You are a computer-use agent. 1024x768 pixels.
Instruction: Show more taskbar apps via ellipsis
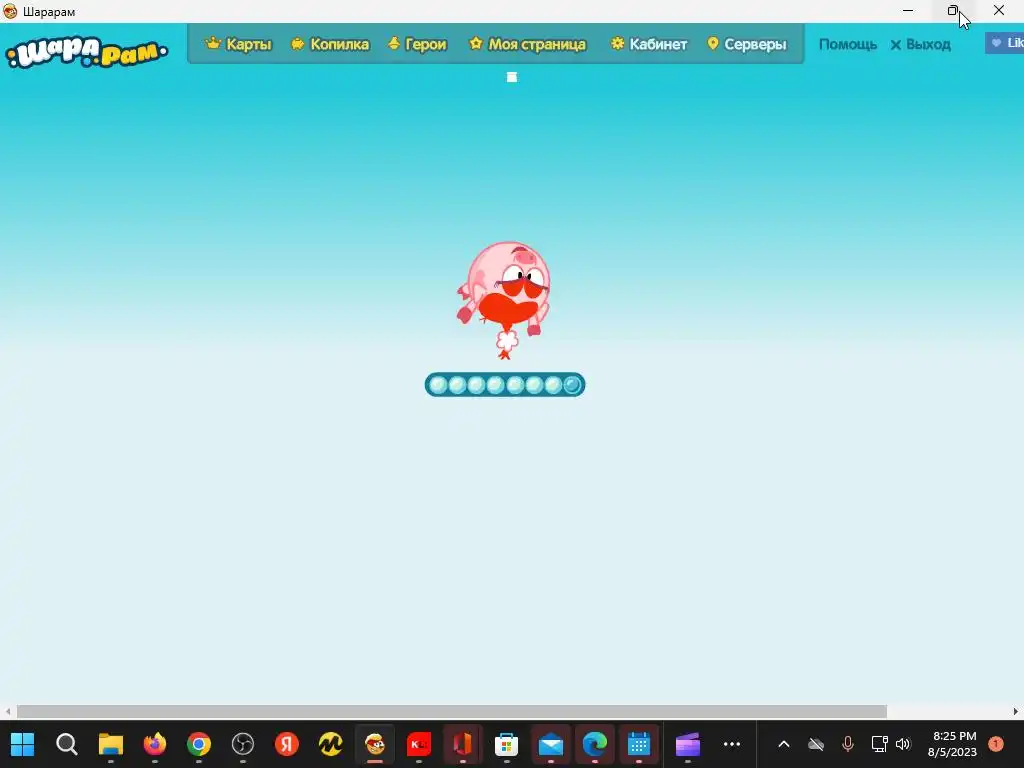pos(732,744)
